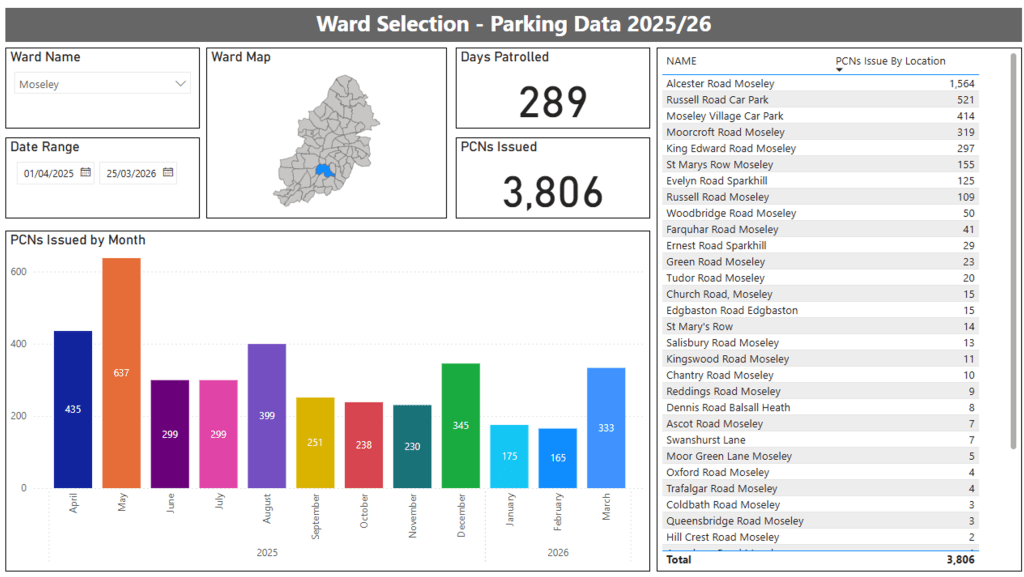Screen dimensions: 1024x577
Task: Sort table by NAME column header
Action: click(681, 61)
